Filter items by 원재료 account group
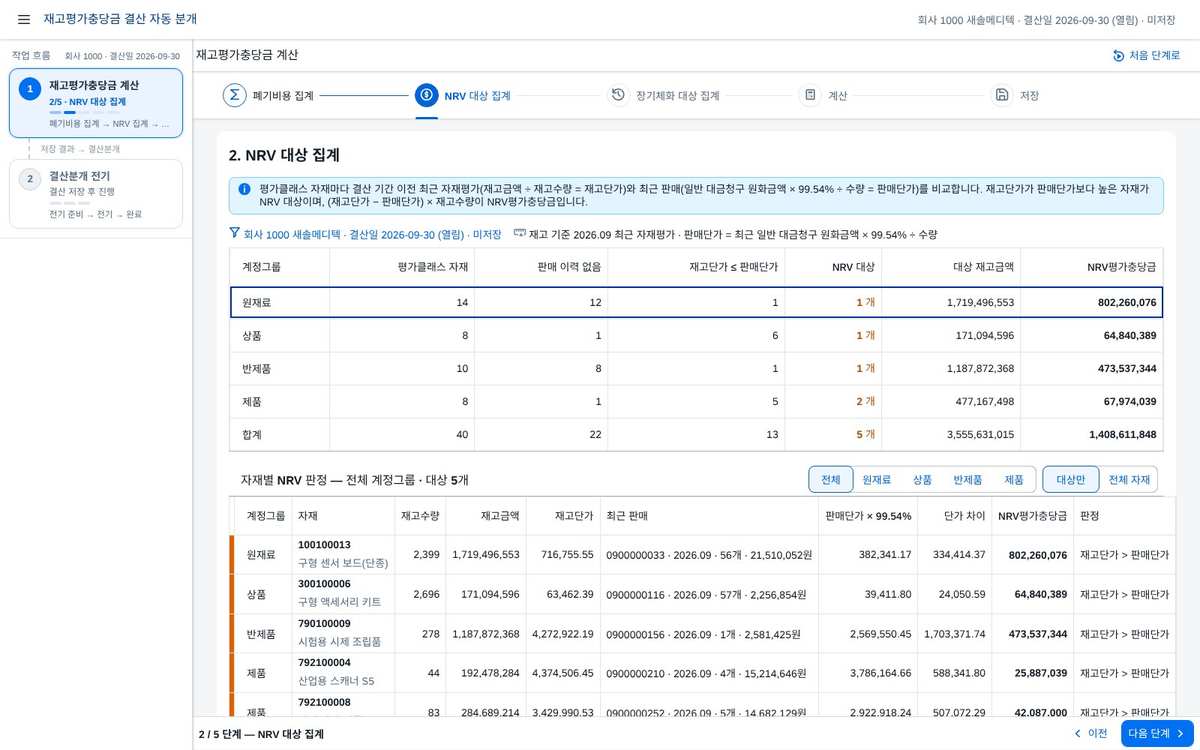Screen dimensions: 1200x750 point(877,480)
